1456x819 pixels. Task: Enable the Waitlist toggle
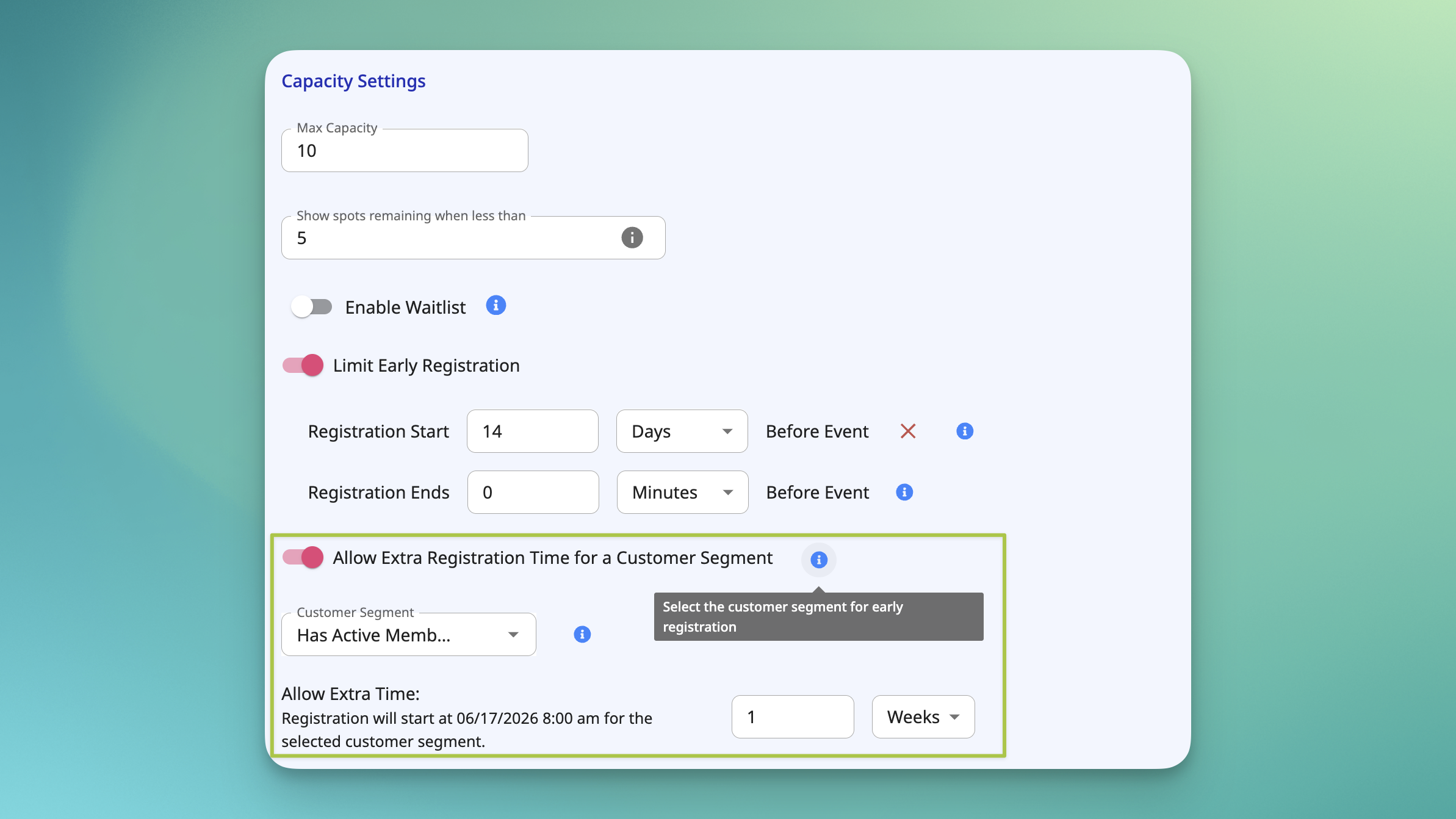(311, 306)
